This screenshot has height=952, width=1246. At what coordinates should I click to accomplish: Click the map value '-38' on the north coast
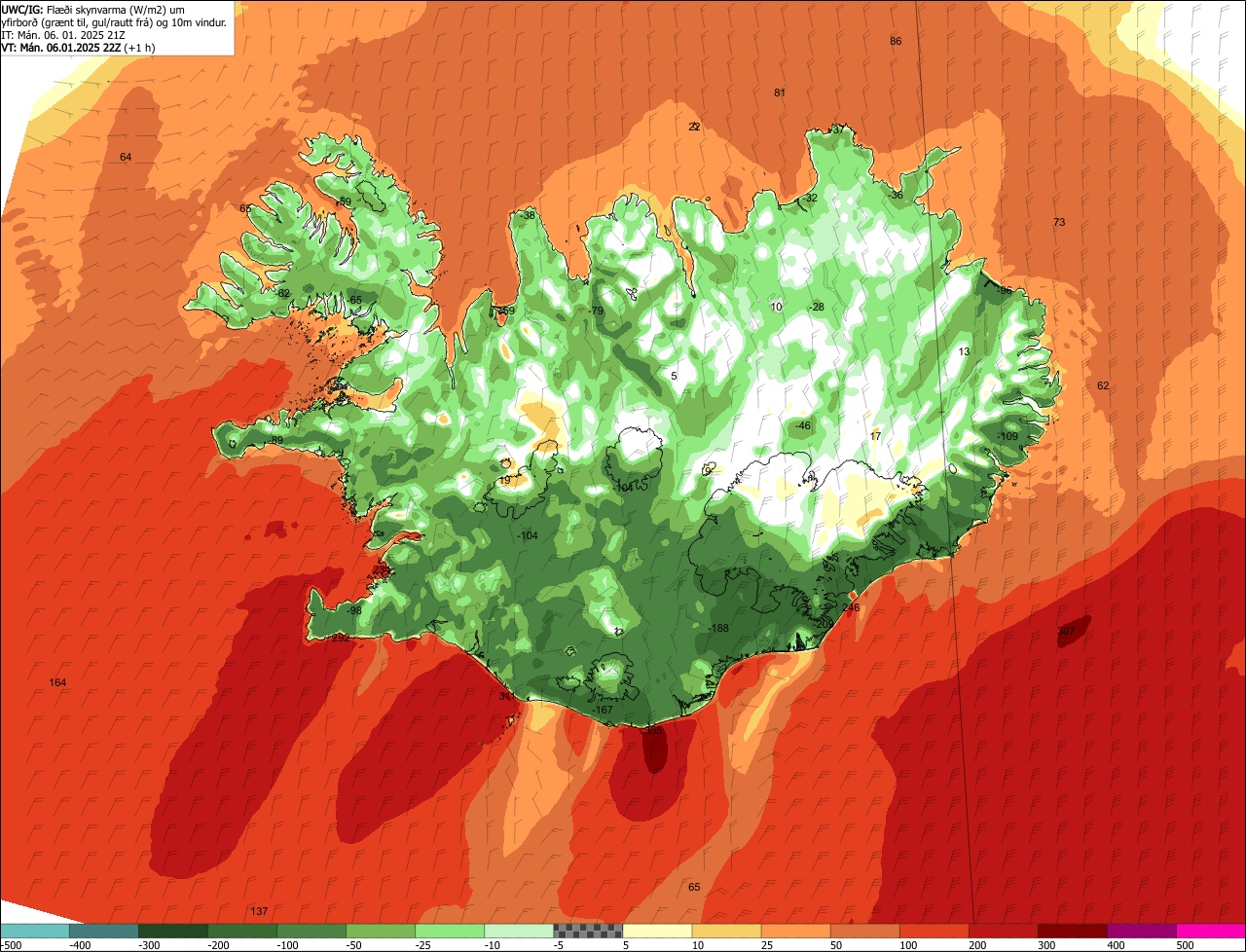[528, 215]
